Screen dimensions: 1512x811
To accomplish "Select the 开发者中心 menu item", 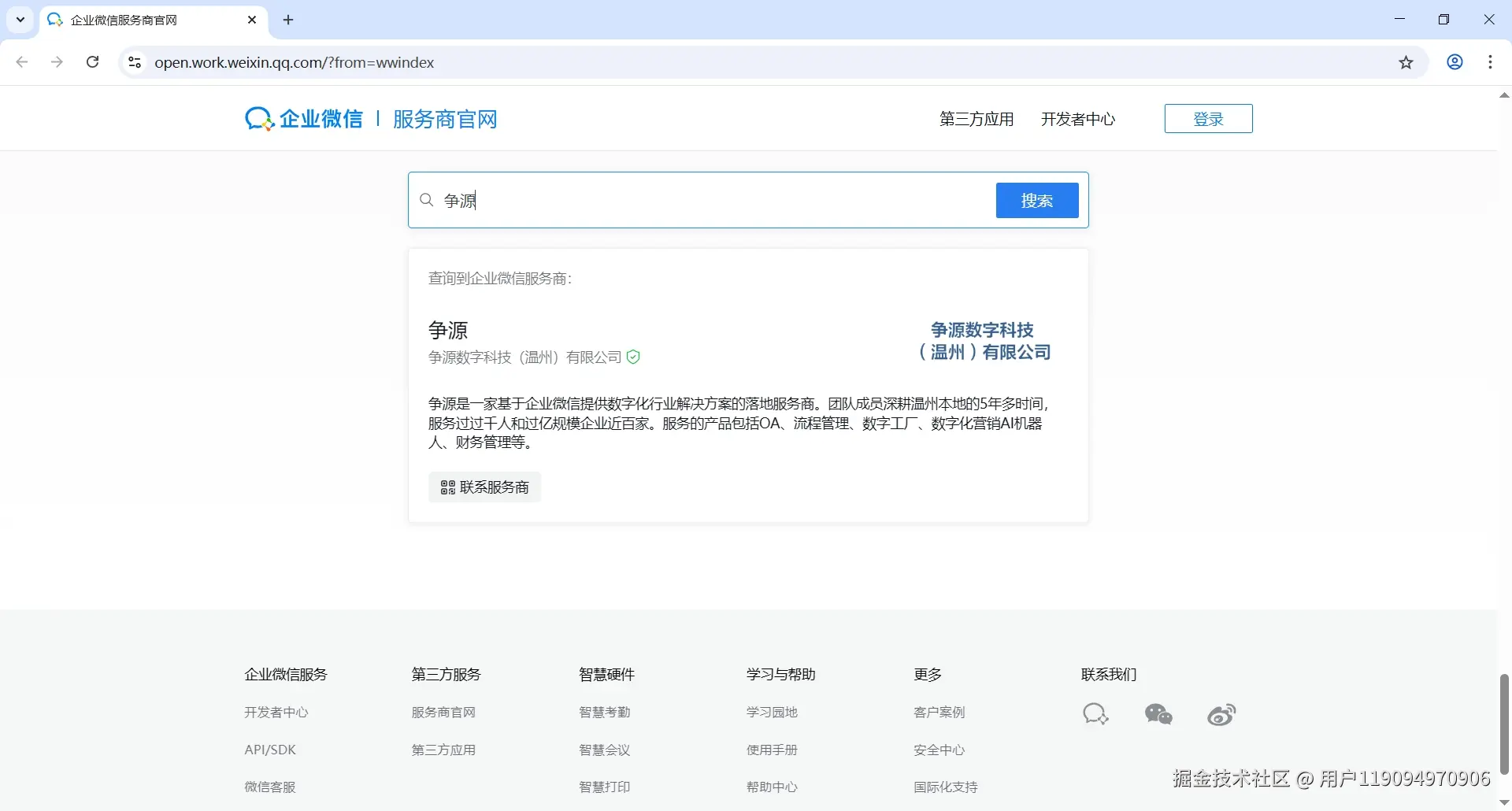I will click(1077, 119).
